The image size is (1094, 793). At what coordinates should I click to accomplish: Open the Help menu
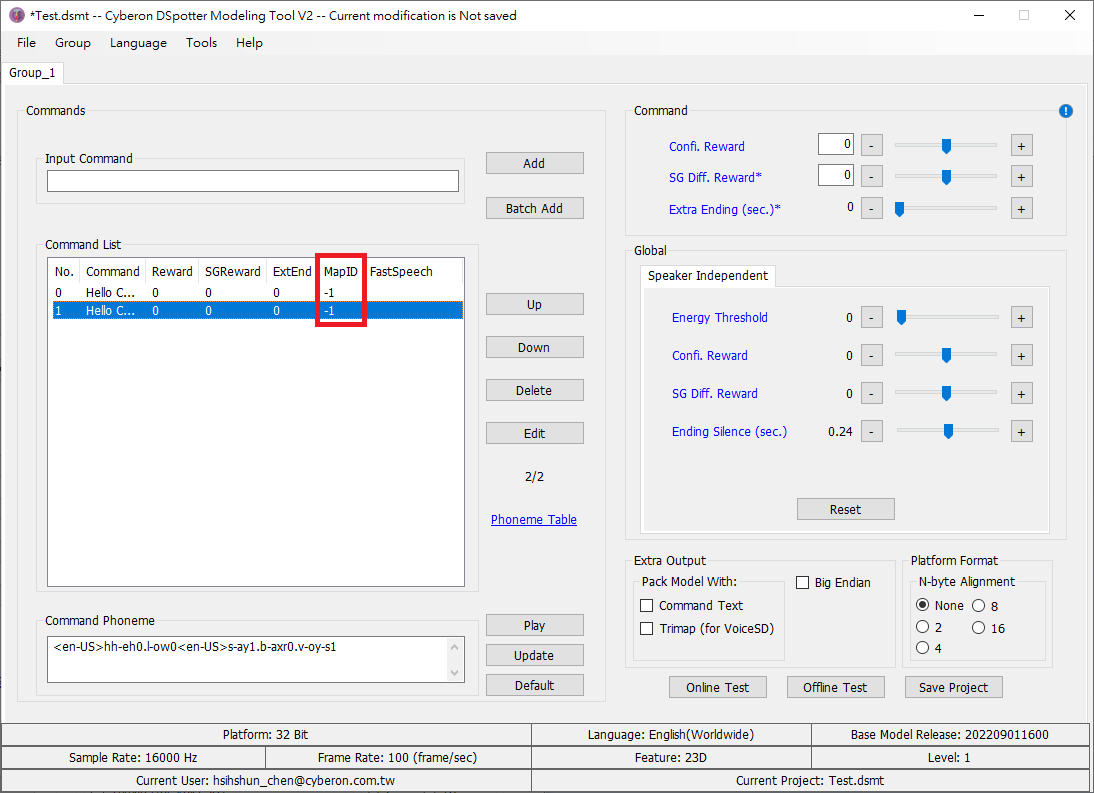click(x=249, y=43)
